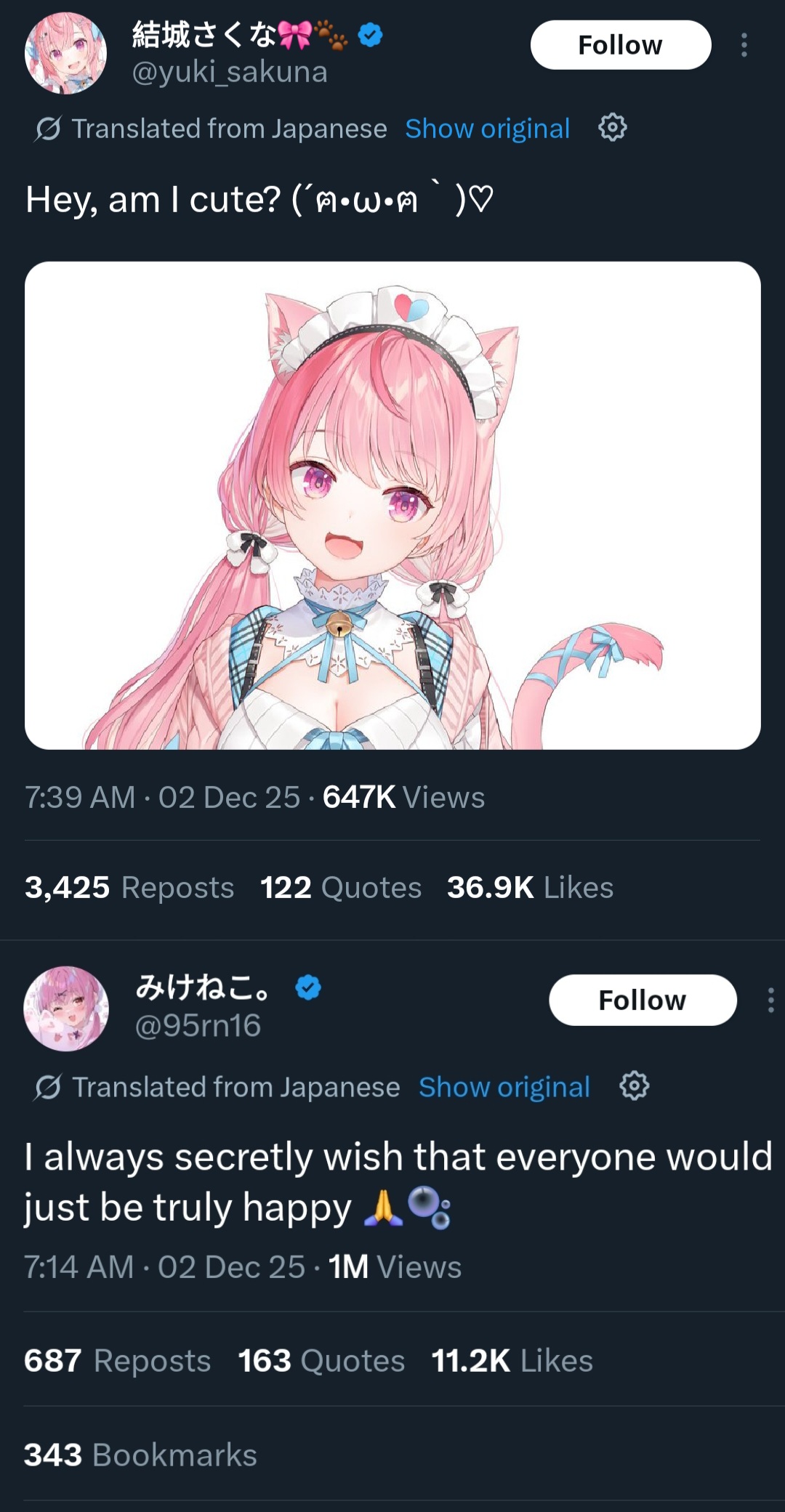Screen dimensions: 785x1512
Task: View the 3,425 Reposts list
Action: (x=129, y=887)
